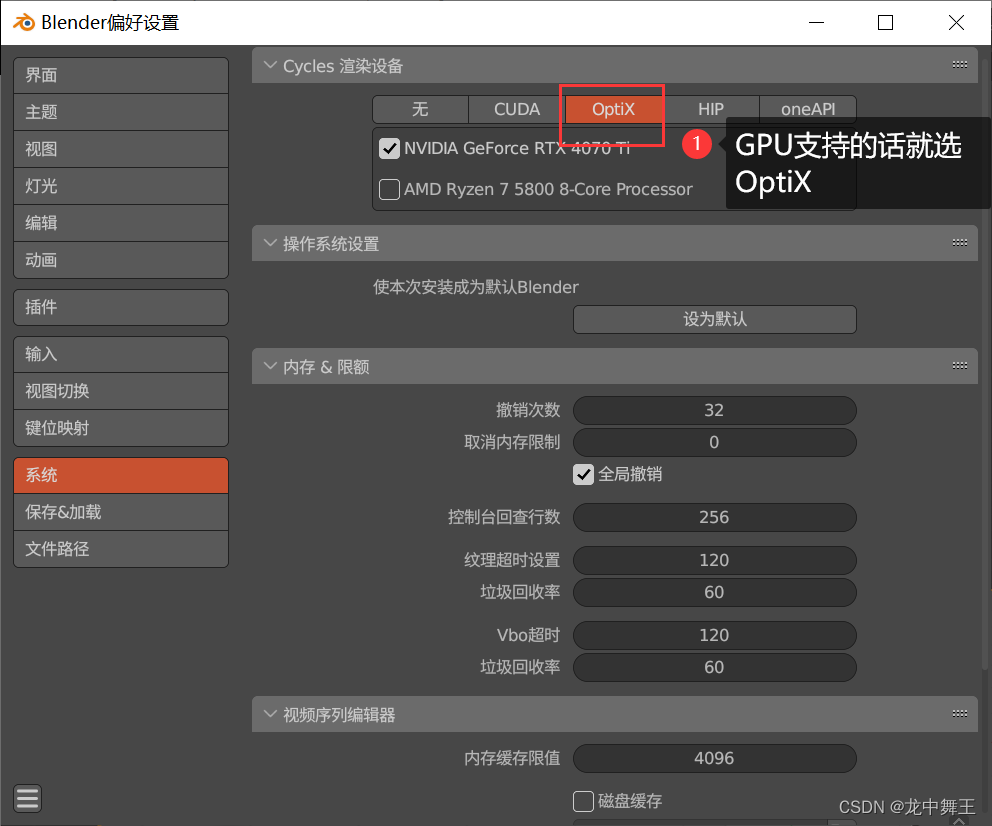This screenshot has width=992, height=826.
Task: Toggle the 全局撤销 checkbox
Action: click(x=583, y=474)
